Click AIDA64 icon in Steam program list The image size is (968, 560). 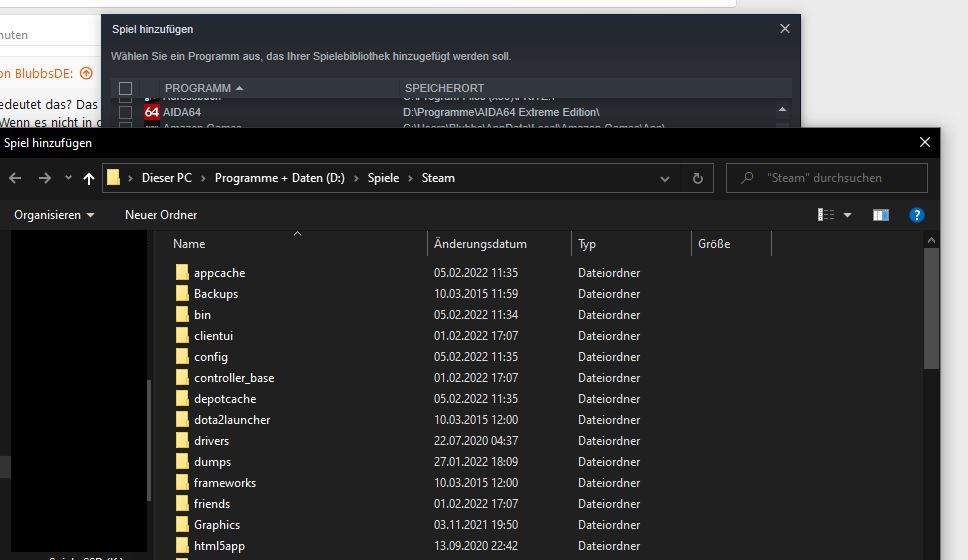[x=152, y=112]
